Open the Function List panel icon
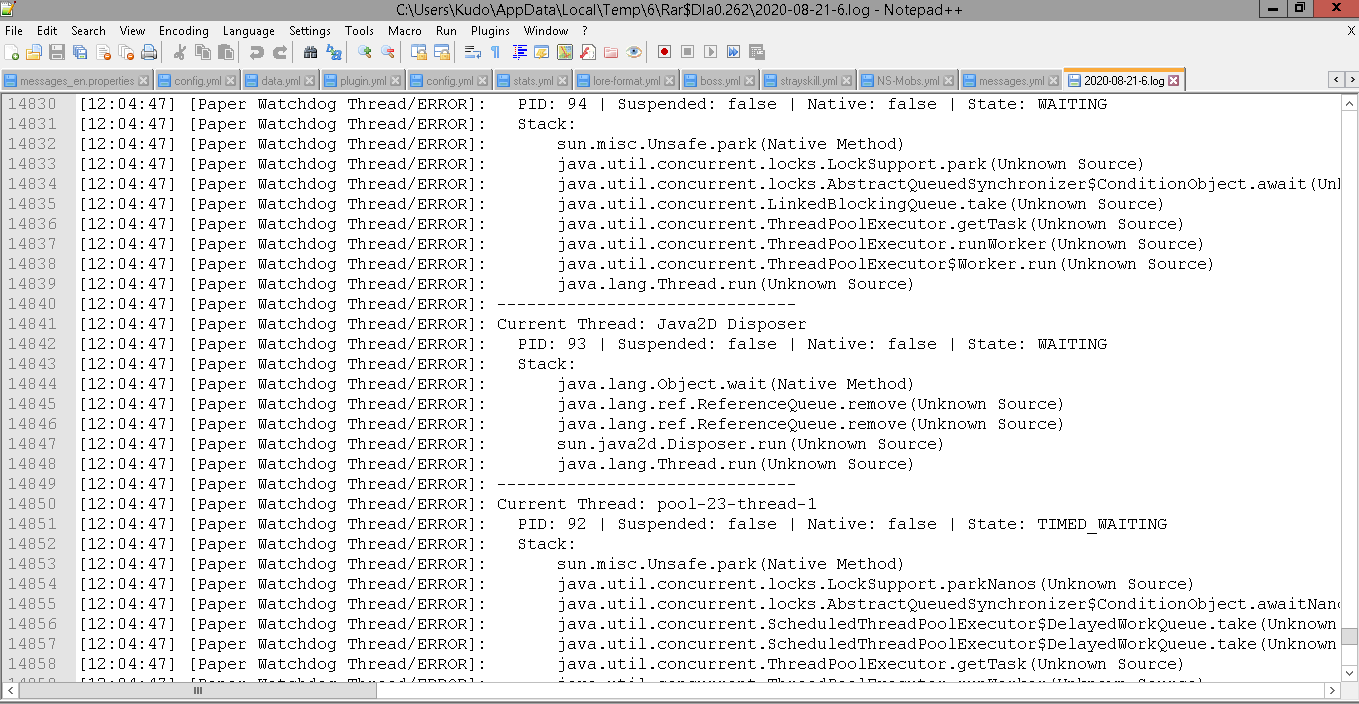1359x704 pixels. click(587, 52)
